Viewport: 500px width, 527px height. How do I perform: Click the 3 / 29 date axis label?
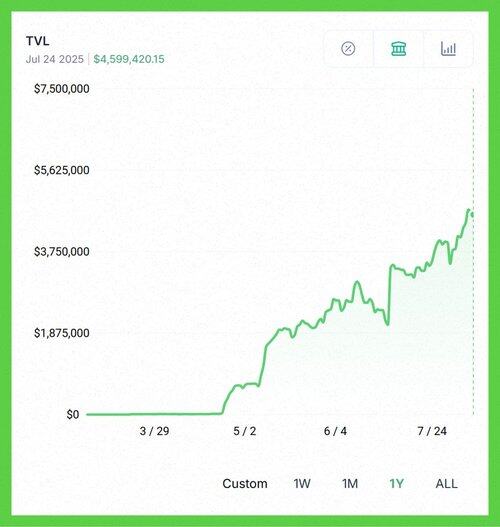point(154,431)
